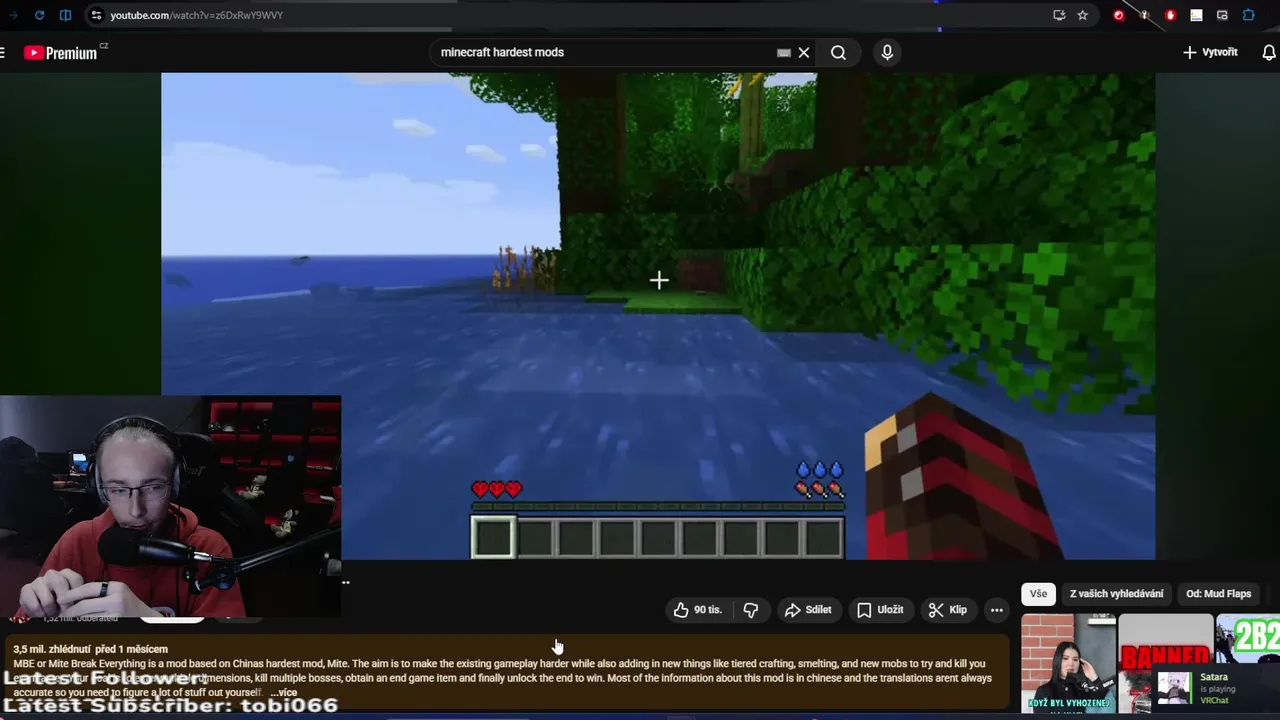Expand description with ...více link
The width and height of the screenshot is (1280, 720).
pos(284,692)
